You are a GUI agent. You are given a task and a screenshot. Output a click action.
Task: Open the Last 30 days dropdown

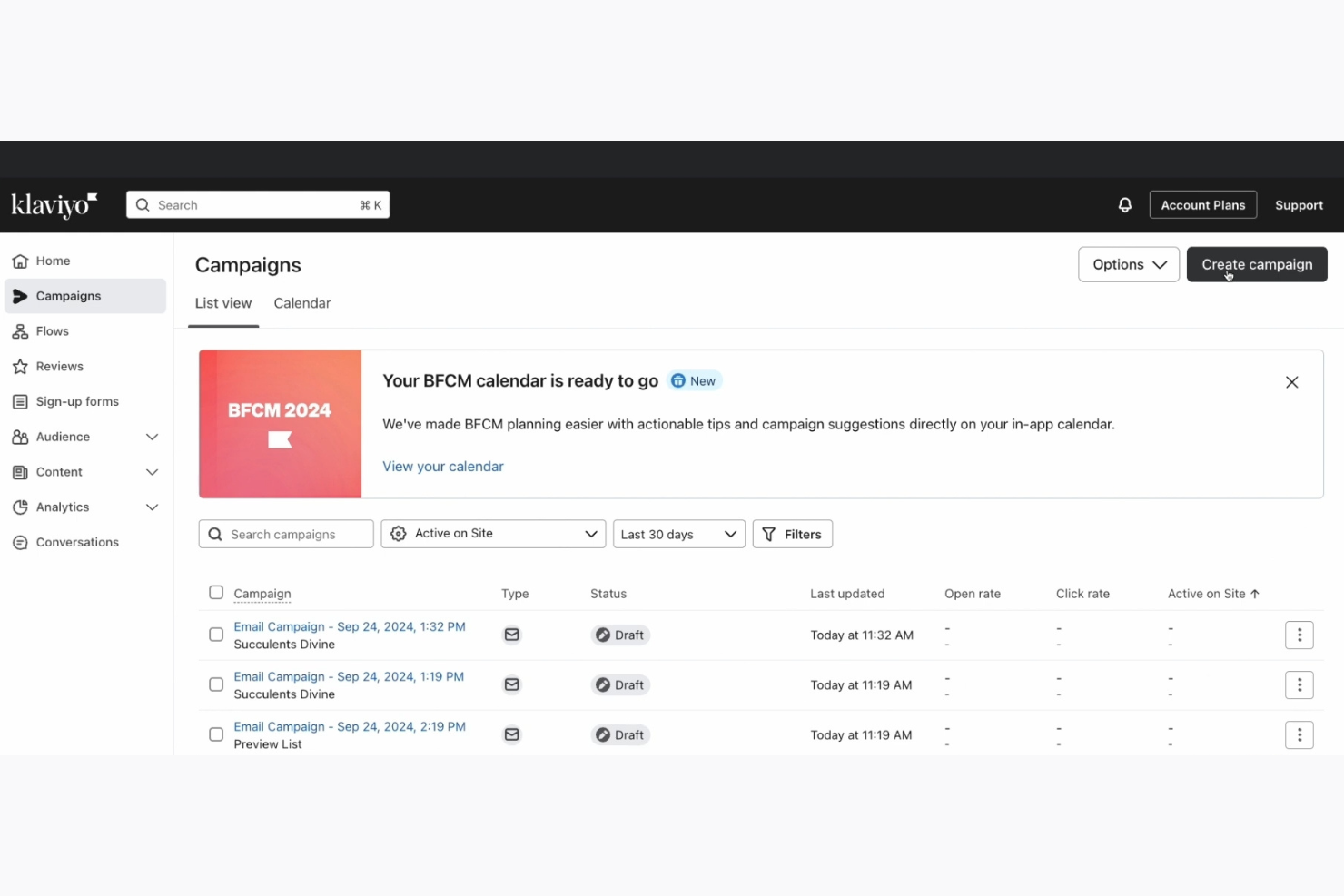pyautogui.click(x=678, y=534)
